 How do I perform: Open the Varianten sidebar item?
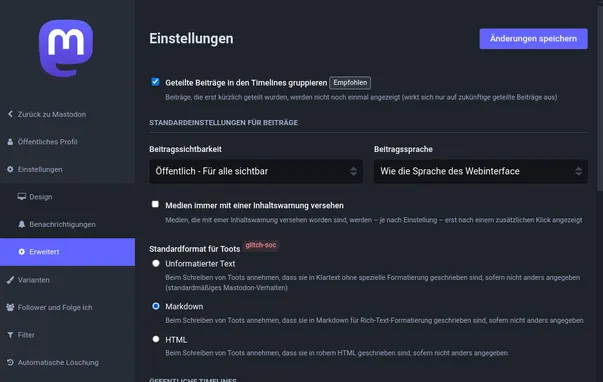[67, 280]
